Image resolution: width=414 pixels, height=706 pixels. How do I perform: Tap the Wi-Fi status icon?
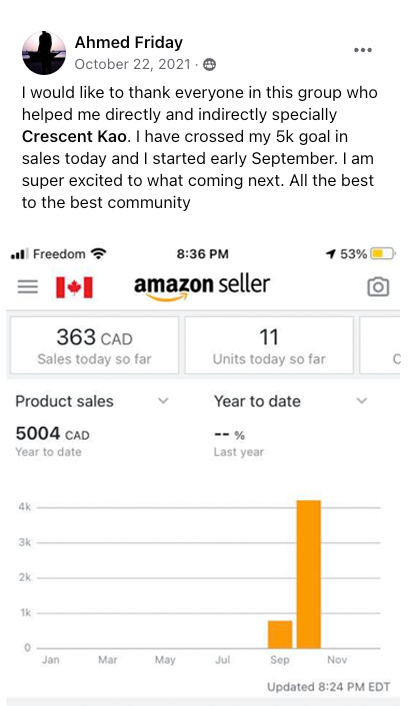[98, 254]
